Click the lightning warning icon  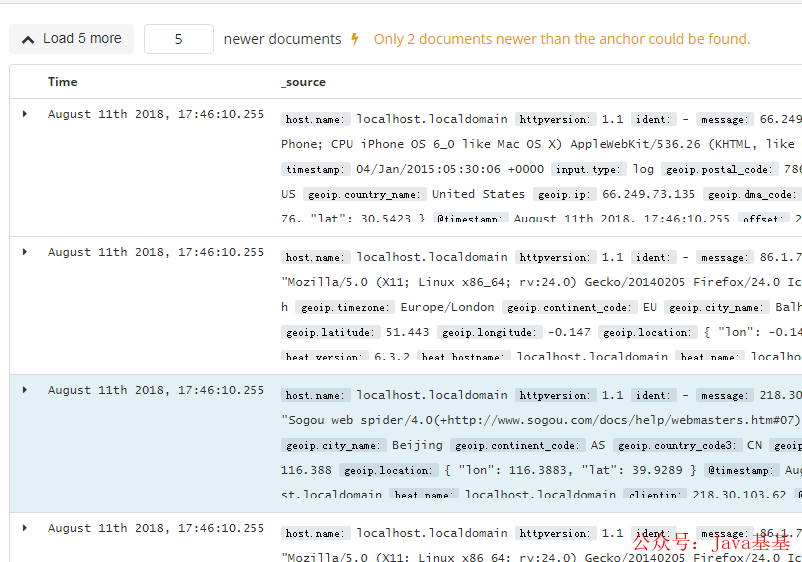tap(354, 39)
